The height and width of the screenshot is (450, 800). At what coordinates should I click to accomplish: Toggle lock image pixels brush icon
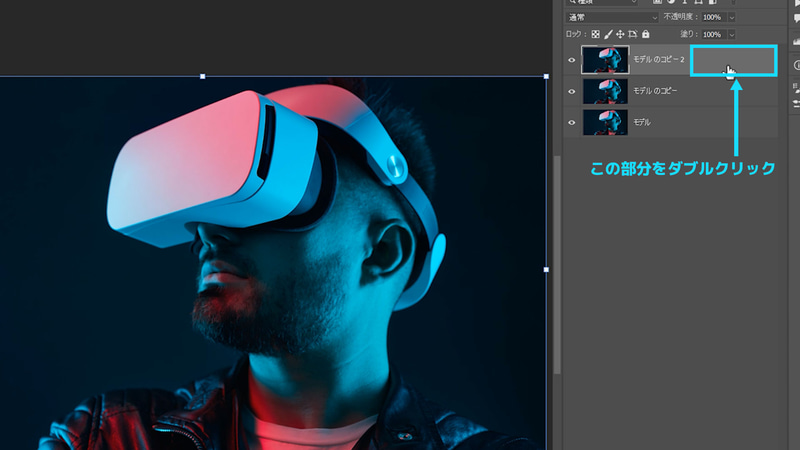(608, 34)
